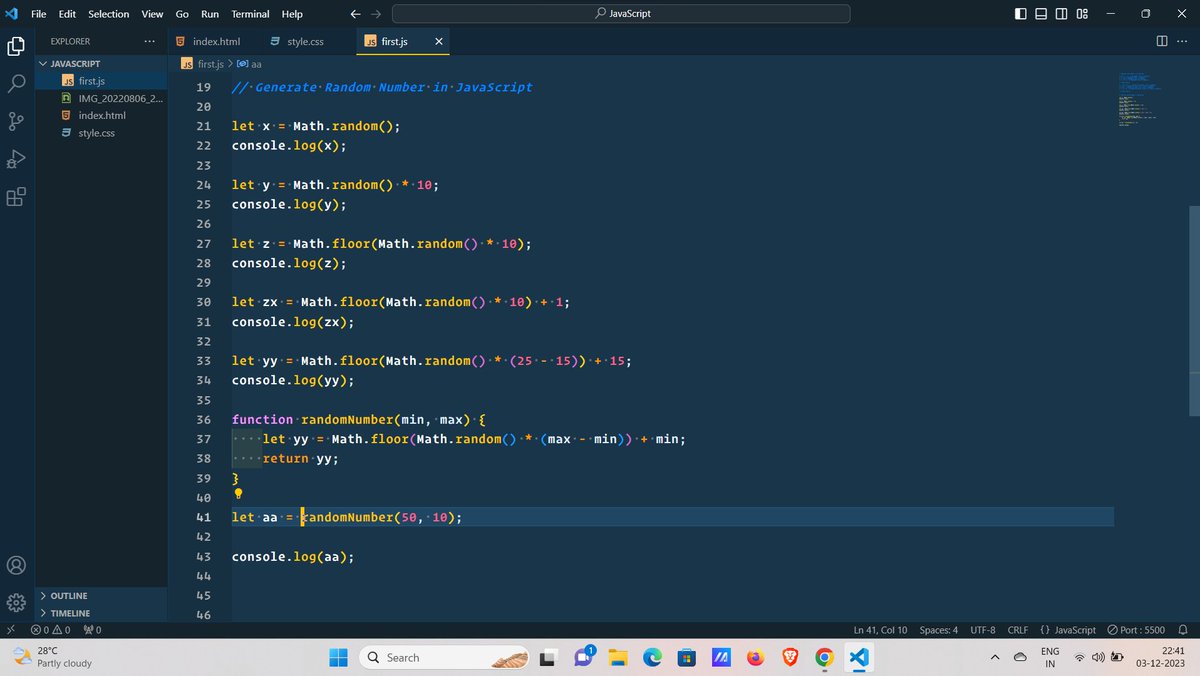Open the Source Control view

pos(16,121)
